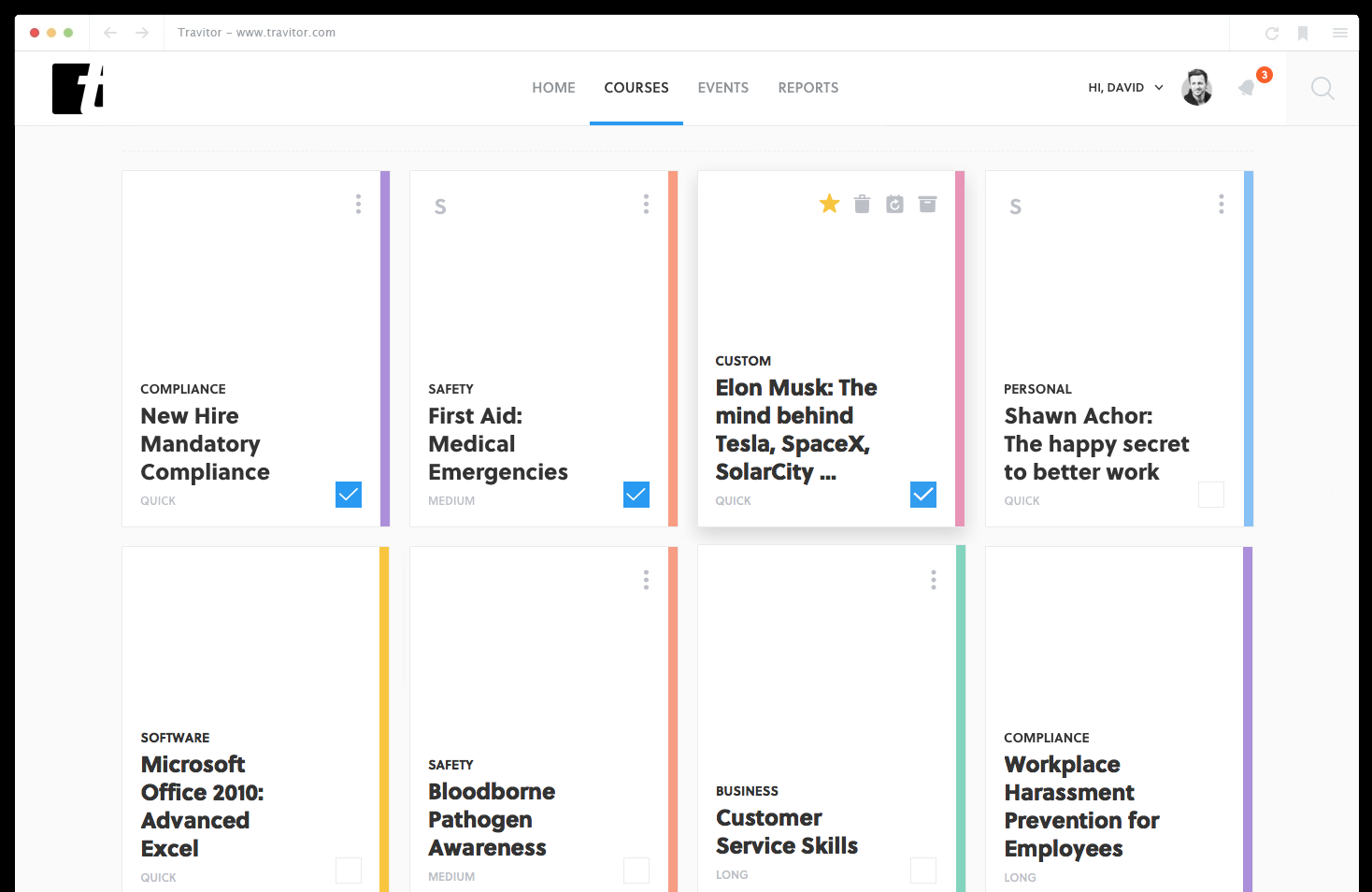
Task: Open the Elon Musk course title
Action: pos(796,430)
